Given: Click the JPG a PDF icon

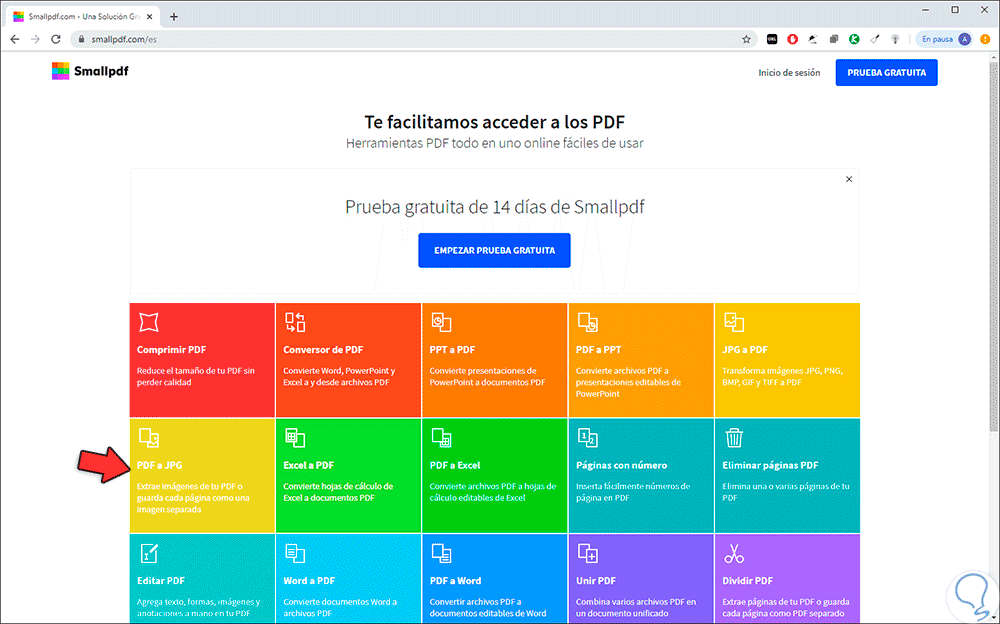Looking at the screenshot, I should 734,322.
